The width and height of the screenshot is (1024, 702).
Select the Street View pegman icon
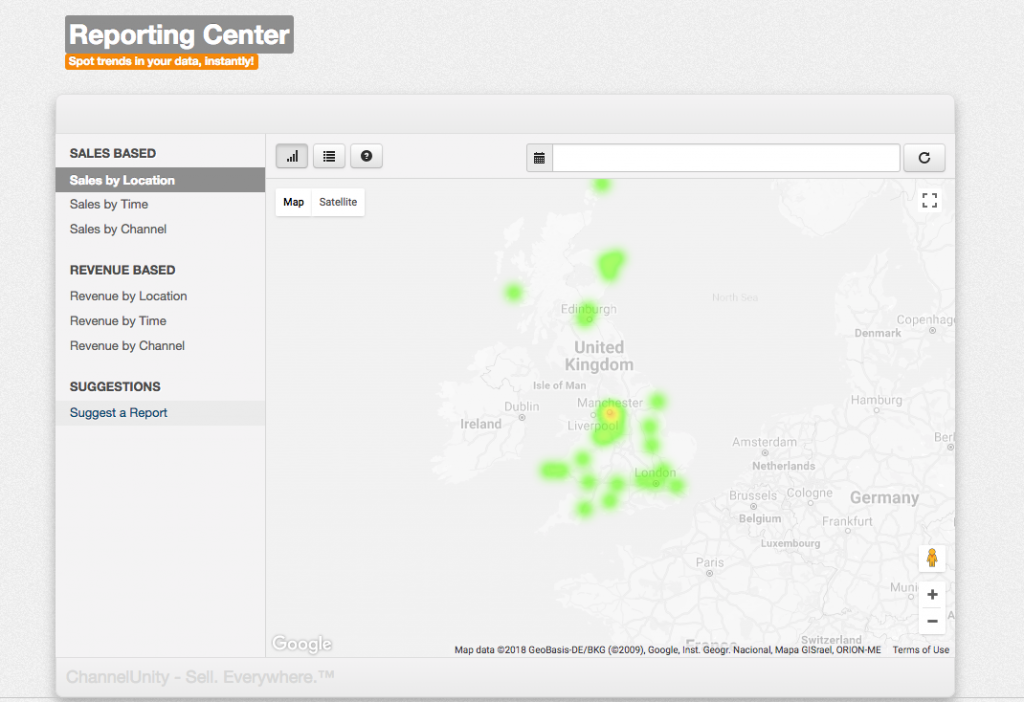tap(931, 558)
